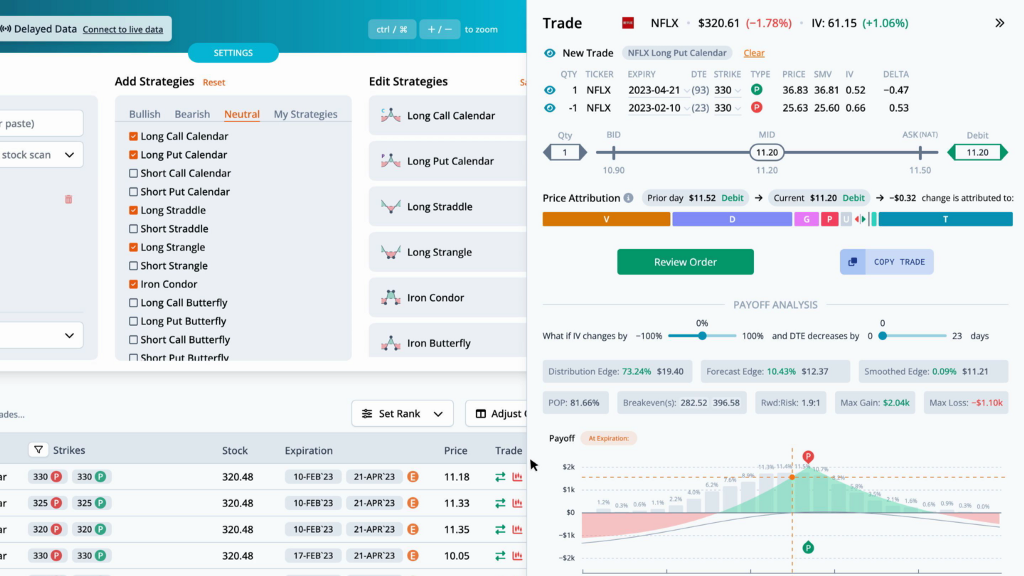Click the green P type badge for the 2023-04-21 leg
Screen dimensions: 1024x576
click(756, 89)
